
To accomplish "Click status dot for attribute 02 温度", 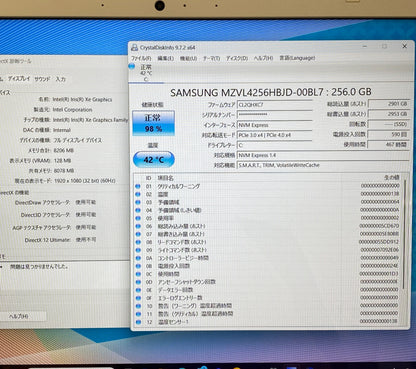I will (138, 194).
